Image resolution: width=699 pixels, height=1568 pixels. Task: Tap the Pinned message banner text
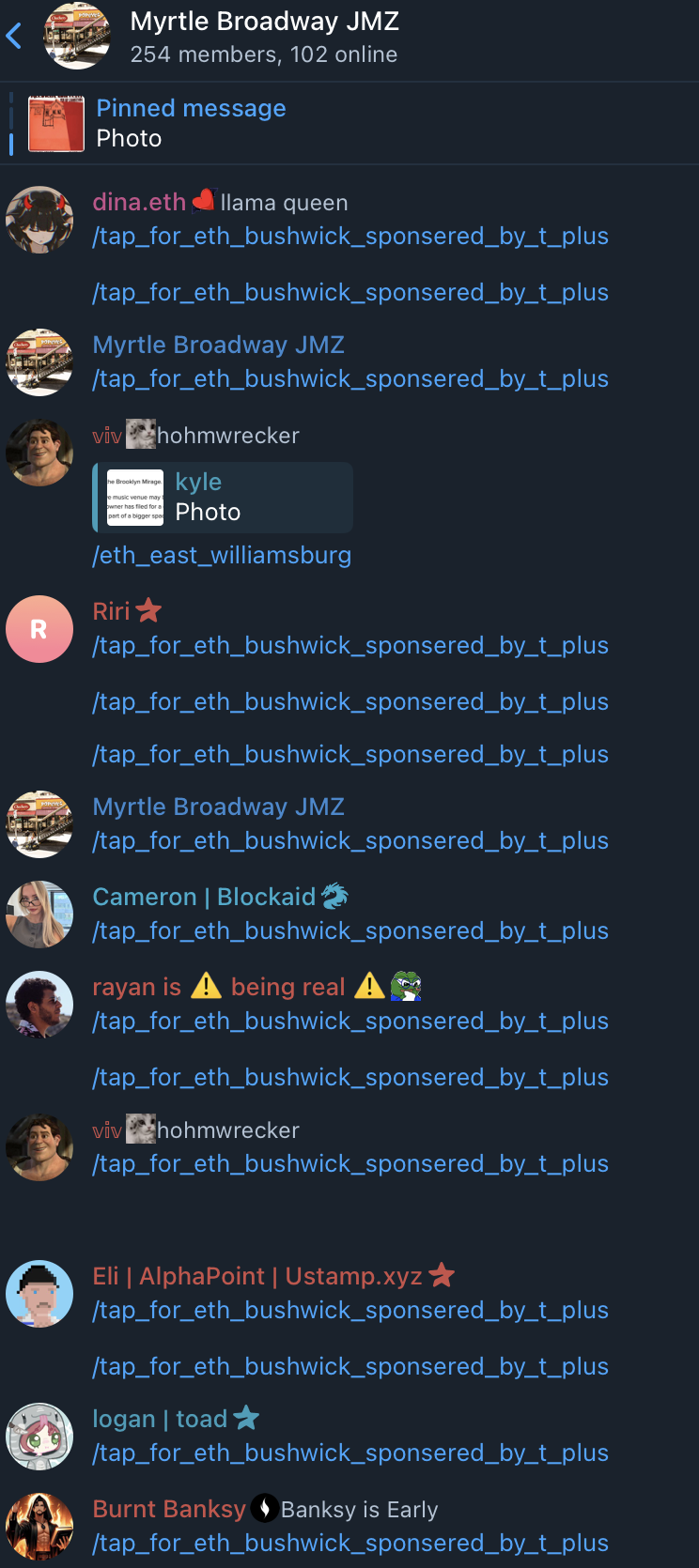point(191,108)
